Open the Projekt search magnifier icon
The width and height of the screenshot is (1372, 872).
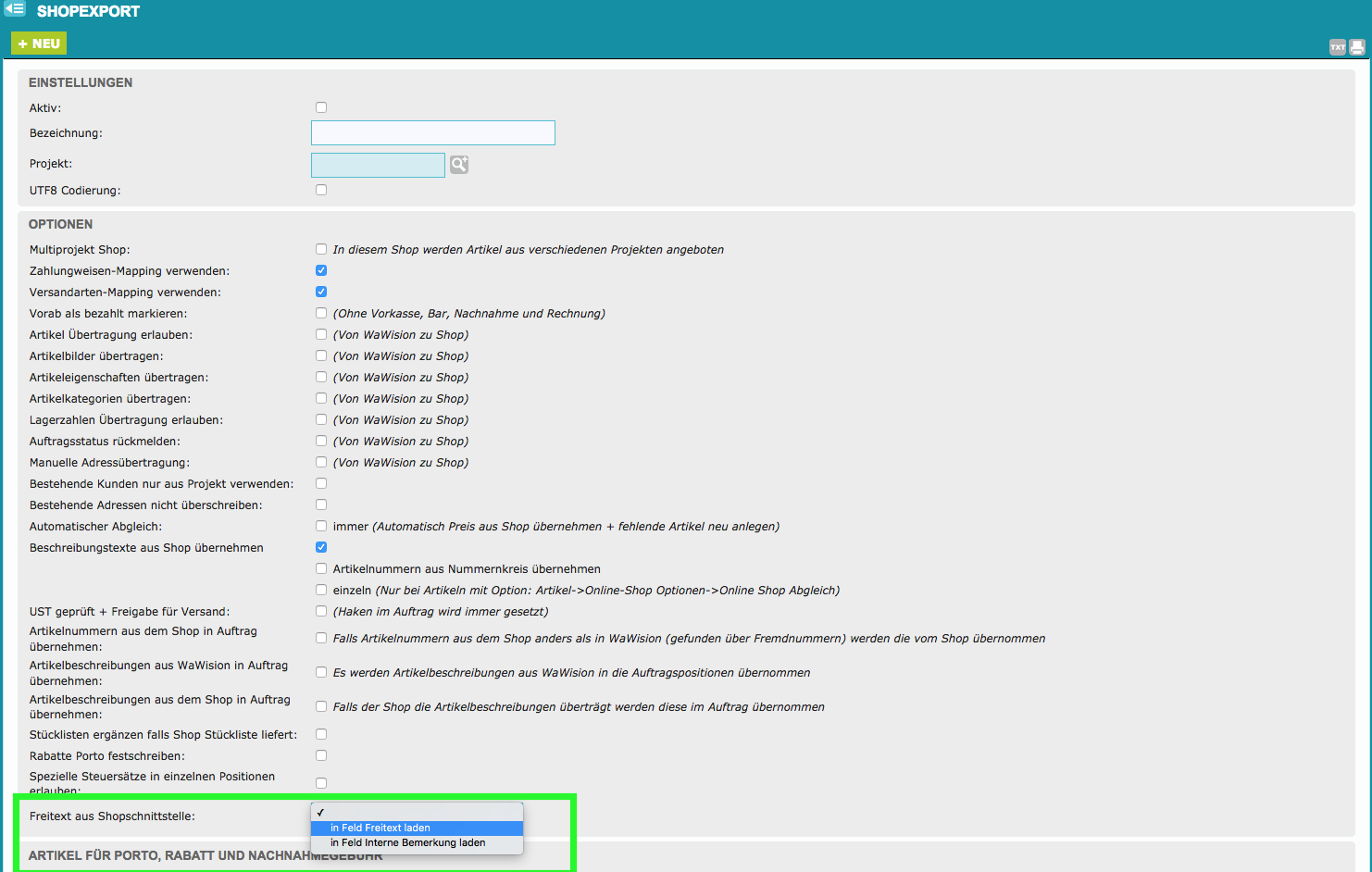(x=459, y=165)
